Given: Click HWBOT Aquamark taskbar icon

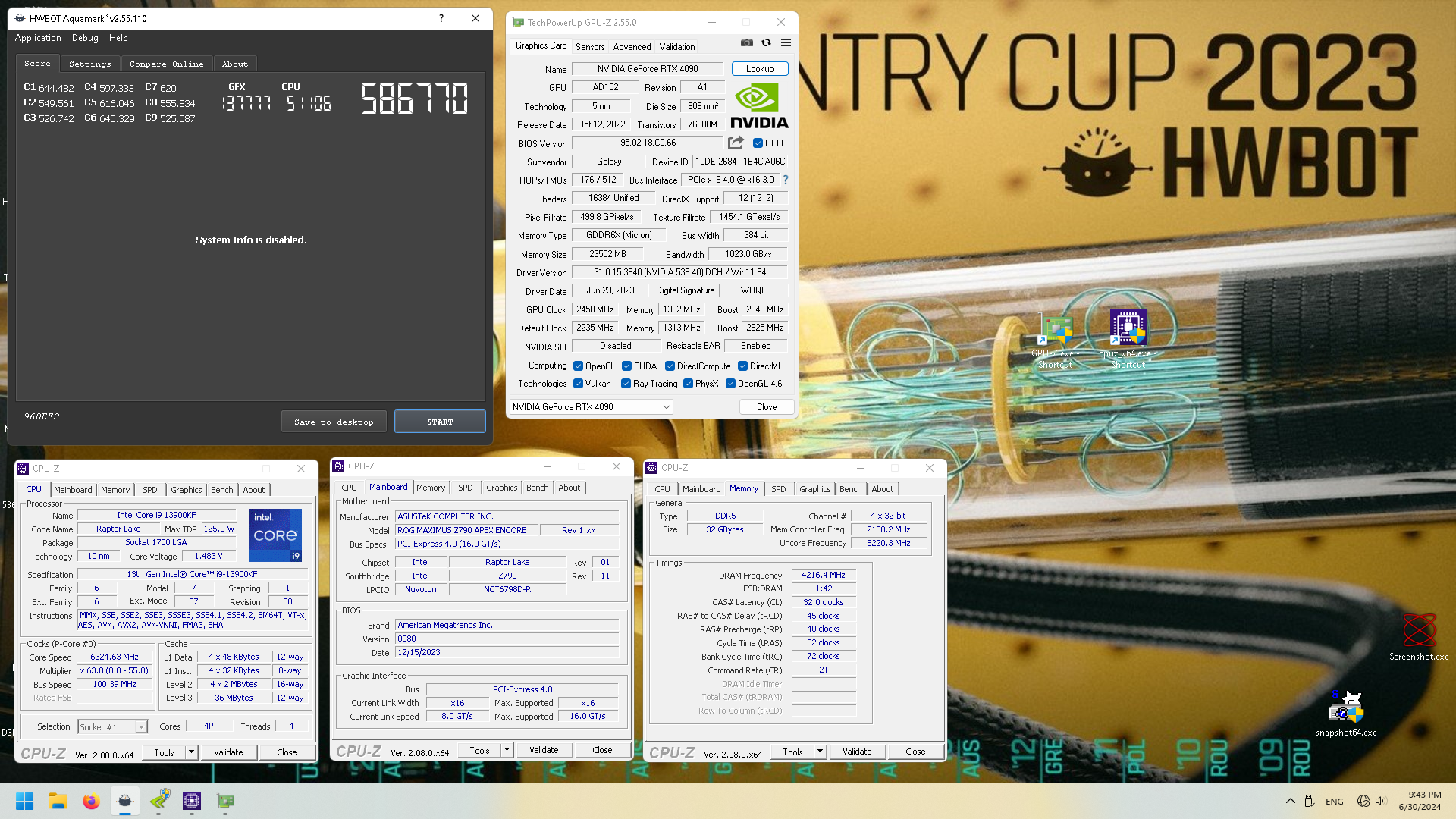Looking at the screenshot, I should (x=125, y=801).
